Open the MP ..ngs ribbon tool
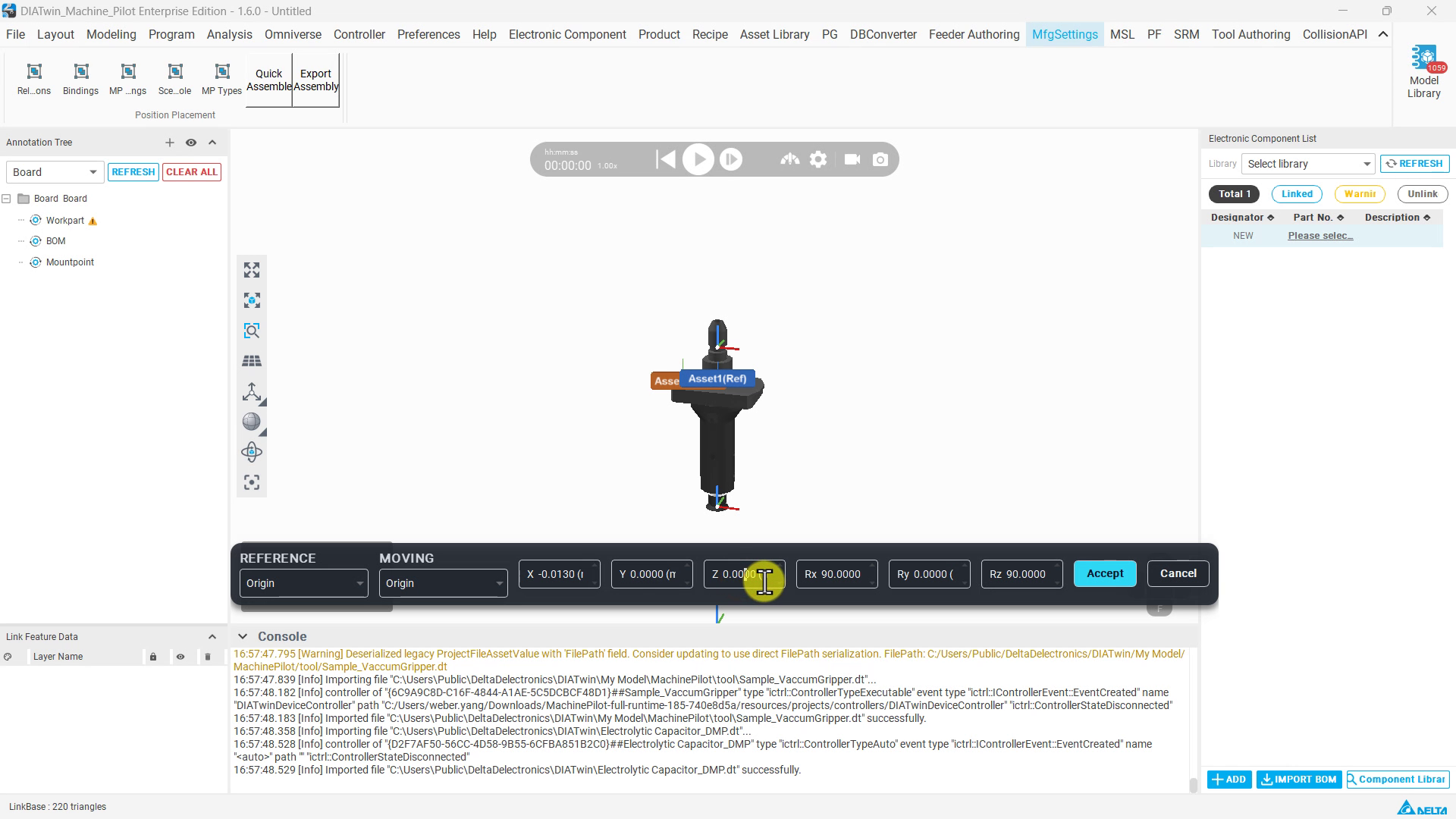1456x819 pixels. pos(128,79)
